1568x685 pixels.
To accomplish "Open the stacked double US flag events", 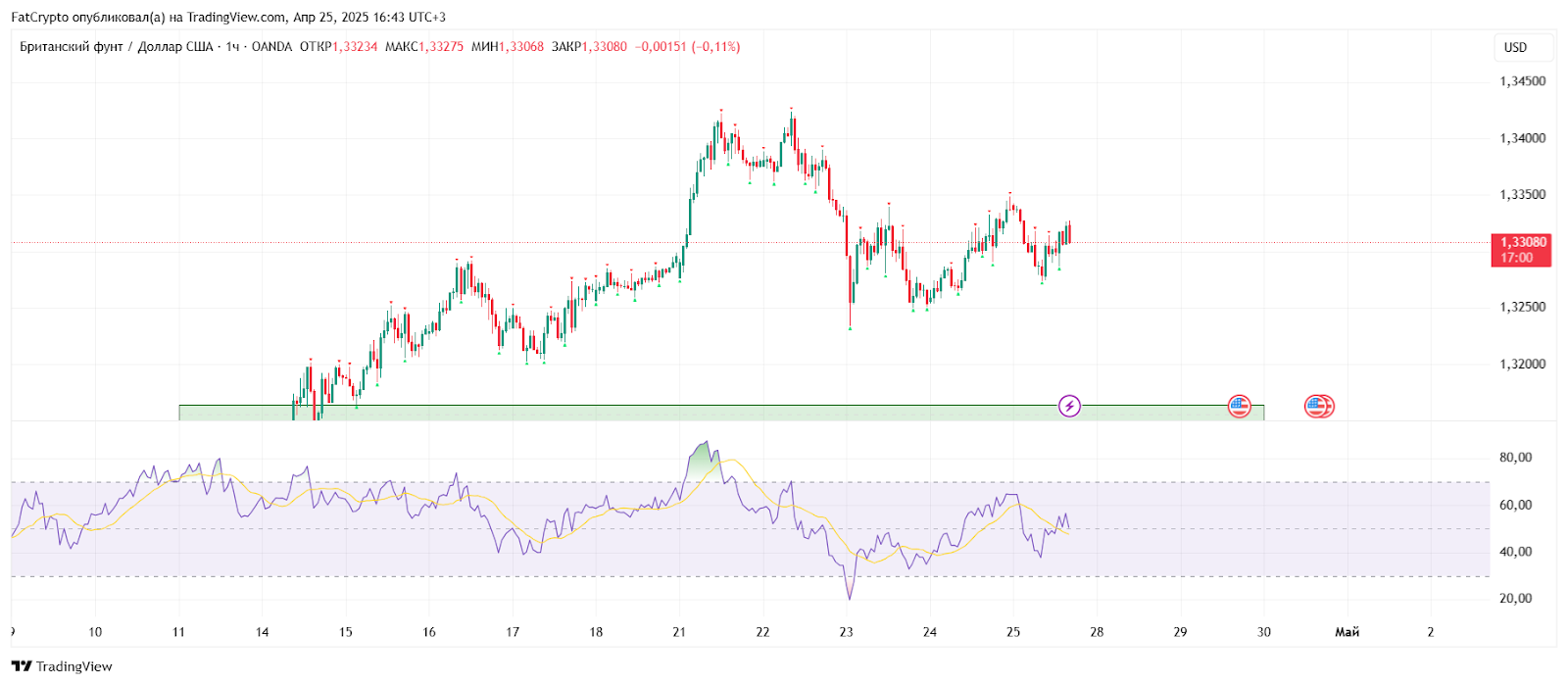I will click(x=1319, y=406).
